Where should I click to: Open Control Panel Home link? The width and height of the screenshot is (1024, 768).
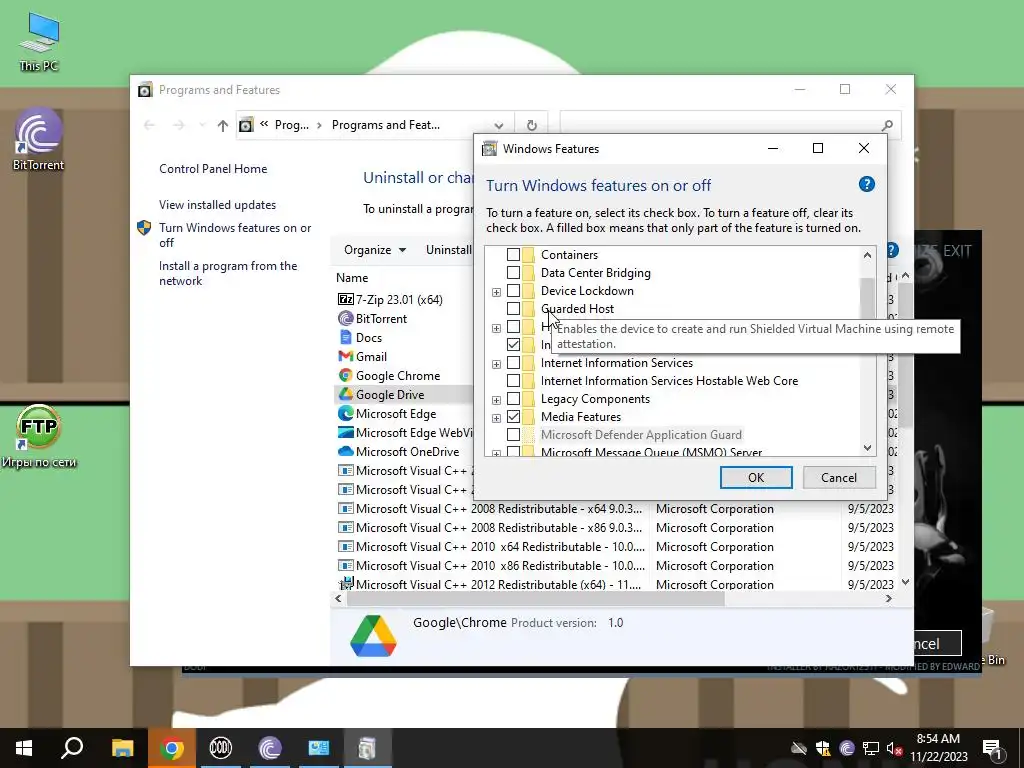(213, 169)
